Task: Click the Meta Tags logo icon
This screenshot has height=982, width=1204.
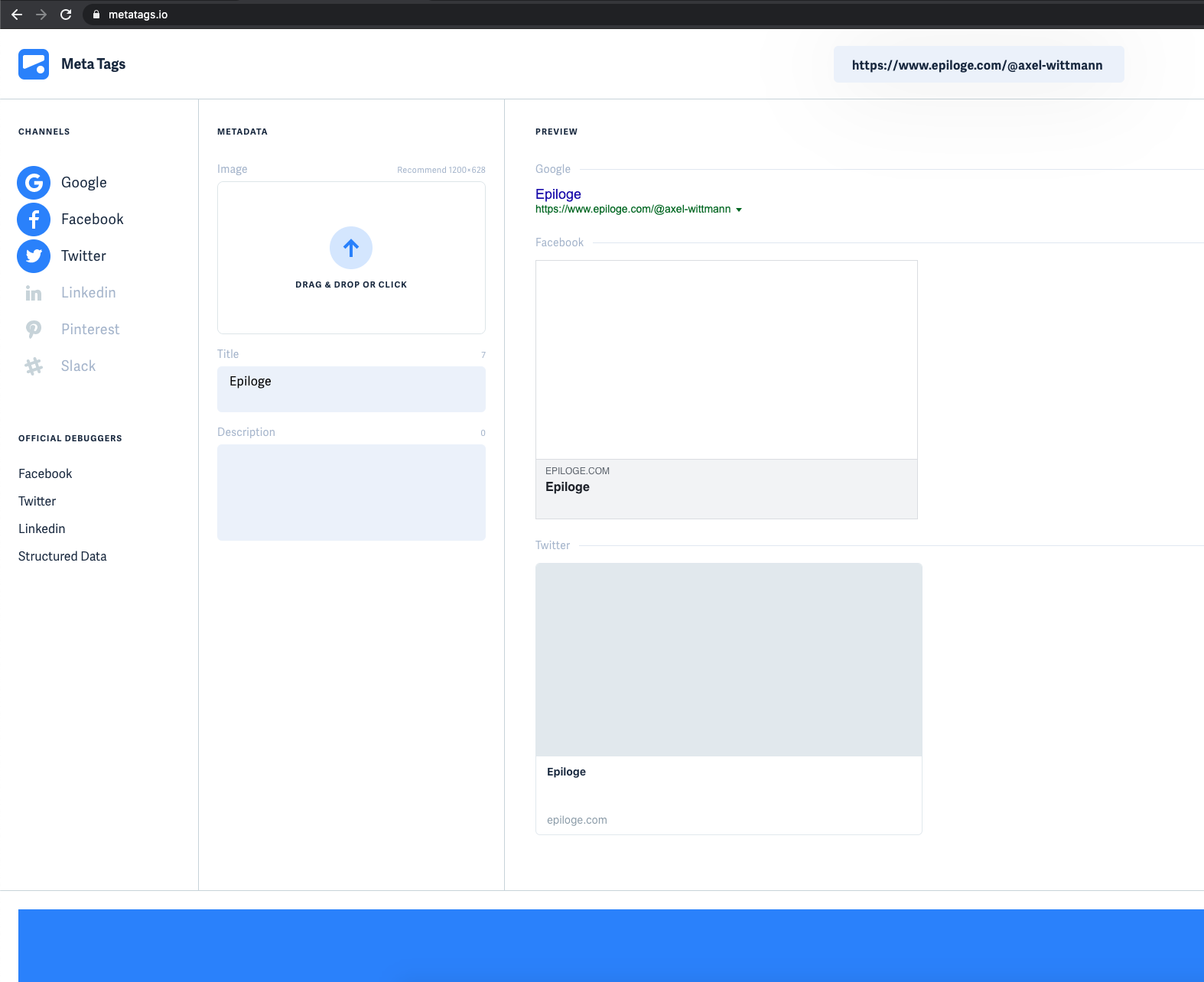Action: pos(34,64)
